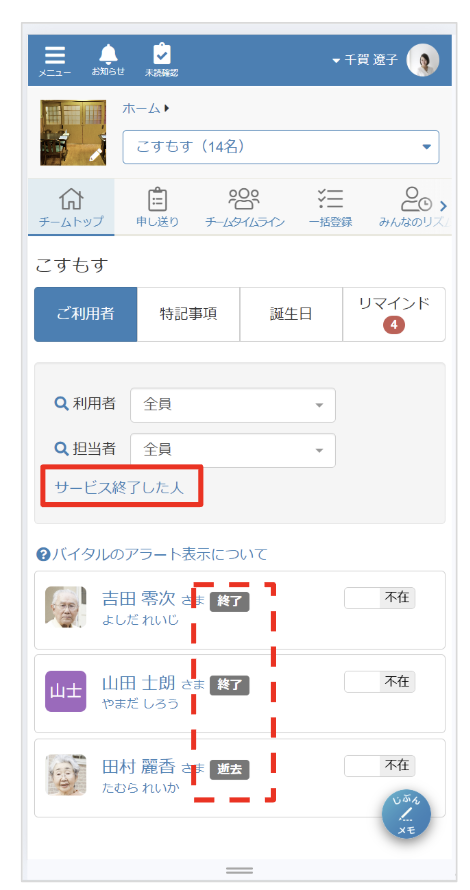
Task: Open 千賀 遼子 account dropdown
Action: pos(365,60)
